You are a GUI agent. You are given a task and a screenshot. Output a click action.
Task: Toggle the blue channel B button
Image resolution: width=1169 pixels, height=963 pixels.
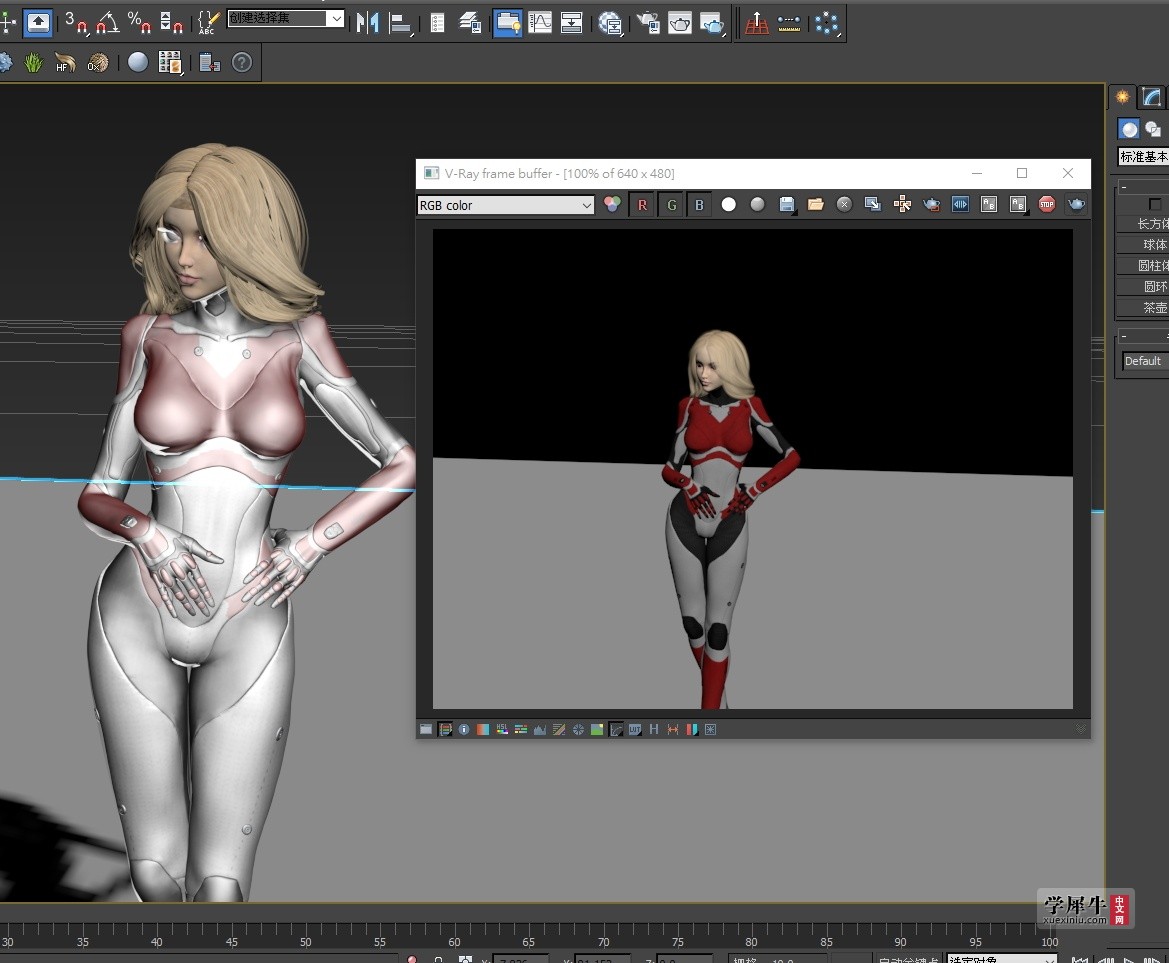tap(699, 204)
